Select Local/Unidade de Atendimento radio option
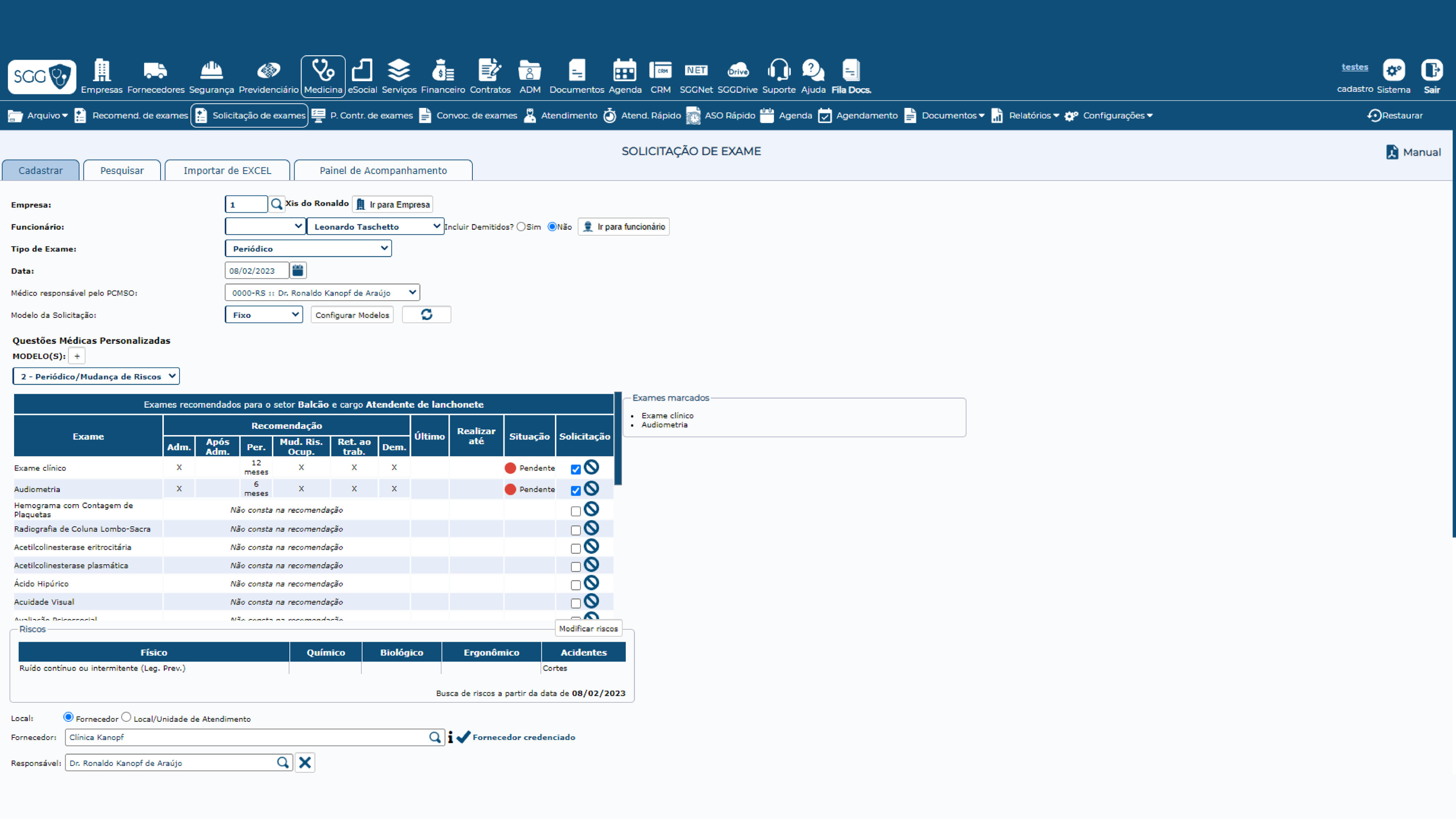The width and height of the screenshot is (1456, 819). [x=127, y=717]
